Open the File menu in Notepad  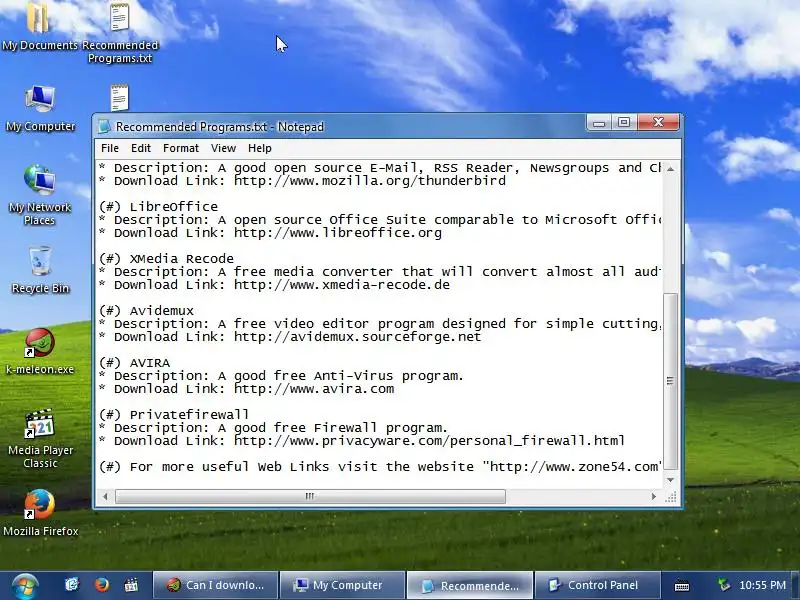click(x=110, y=148)
